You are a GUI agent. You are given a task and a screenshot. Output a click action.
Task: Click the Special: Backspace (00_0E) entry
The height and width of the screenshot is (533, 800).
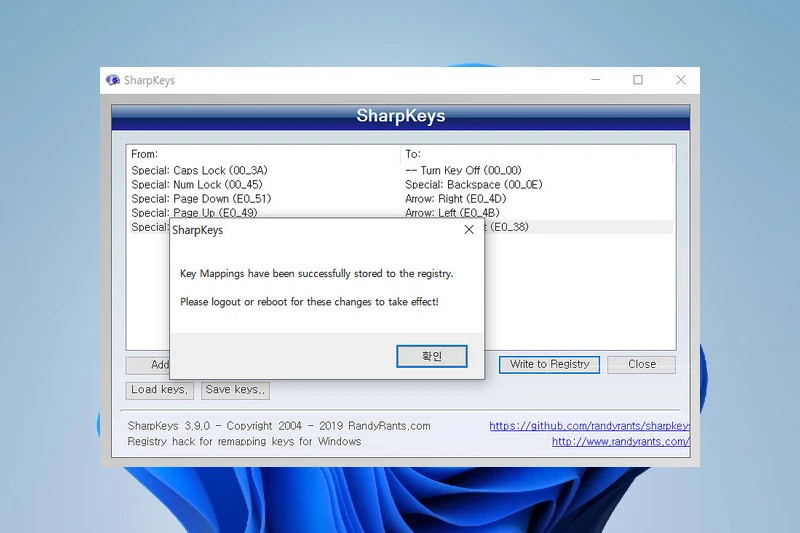473,185
